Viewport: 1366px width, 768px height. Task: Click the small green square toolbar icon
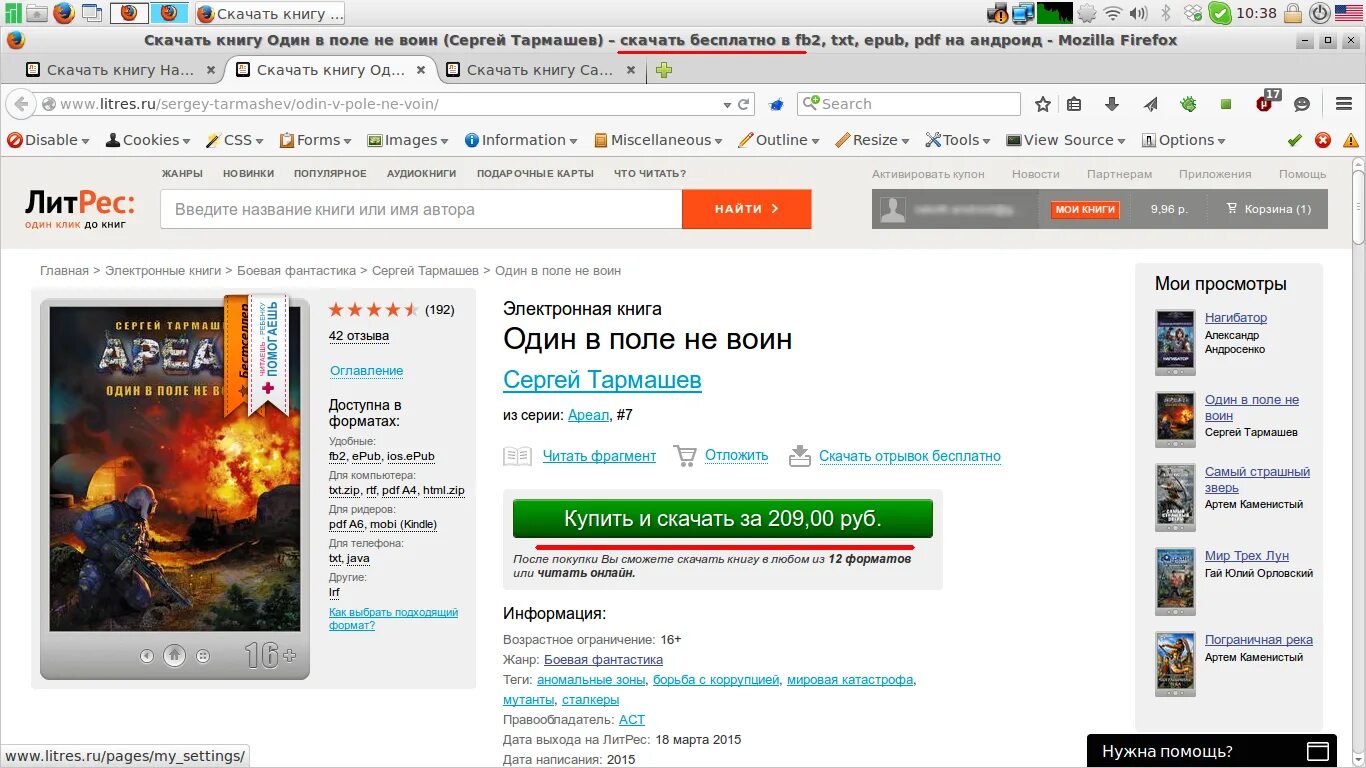click(x=1226, y=104)
